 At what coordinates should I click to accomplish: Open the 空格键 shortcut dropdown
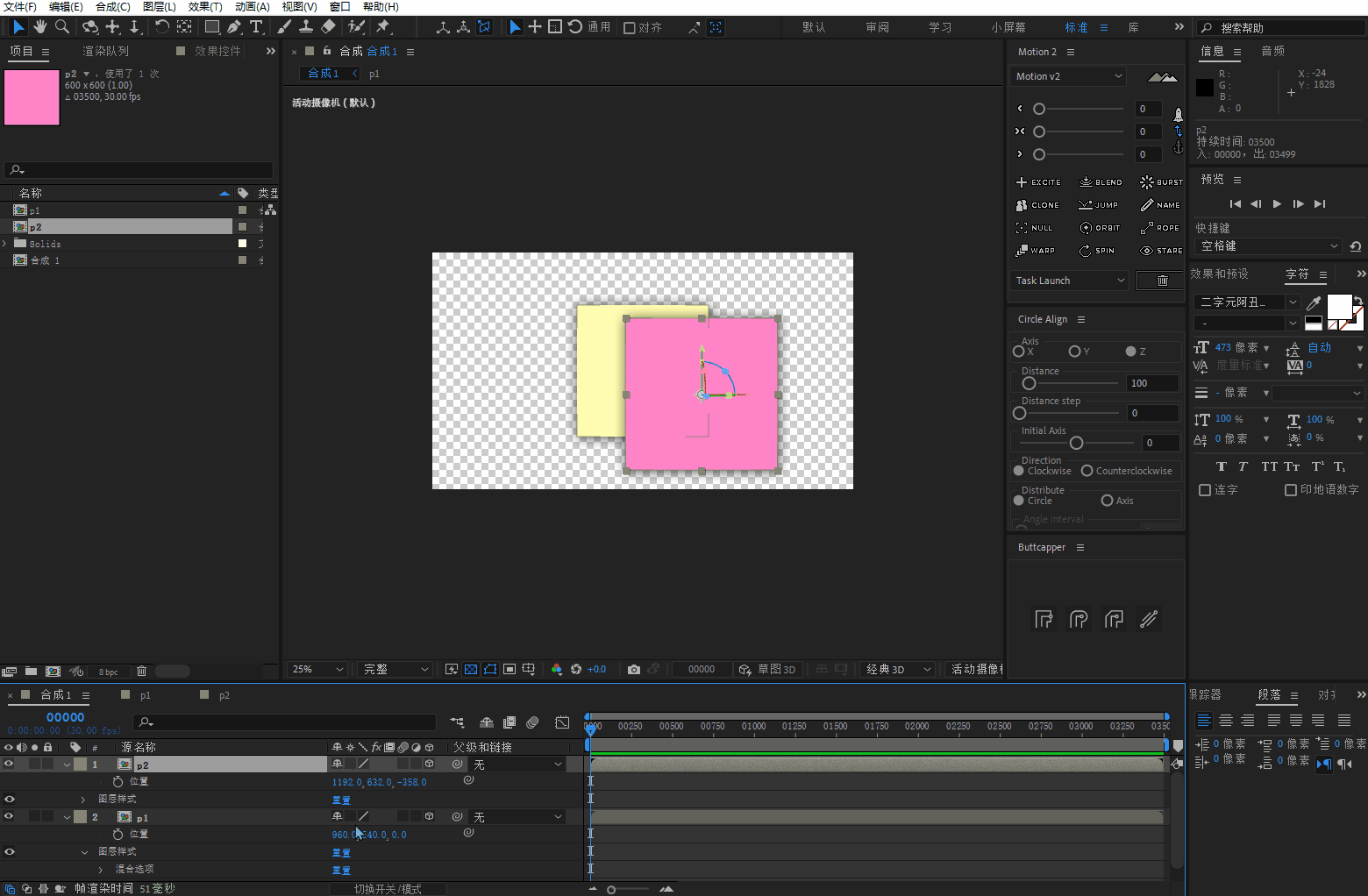pyautogui.click(x=1268, y=246)
